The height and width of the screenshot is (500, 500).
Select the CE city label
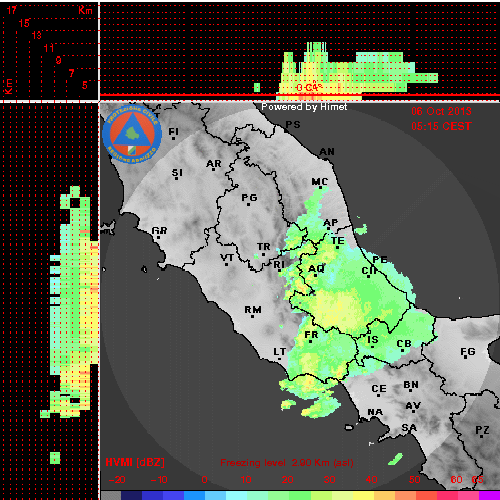379,389
